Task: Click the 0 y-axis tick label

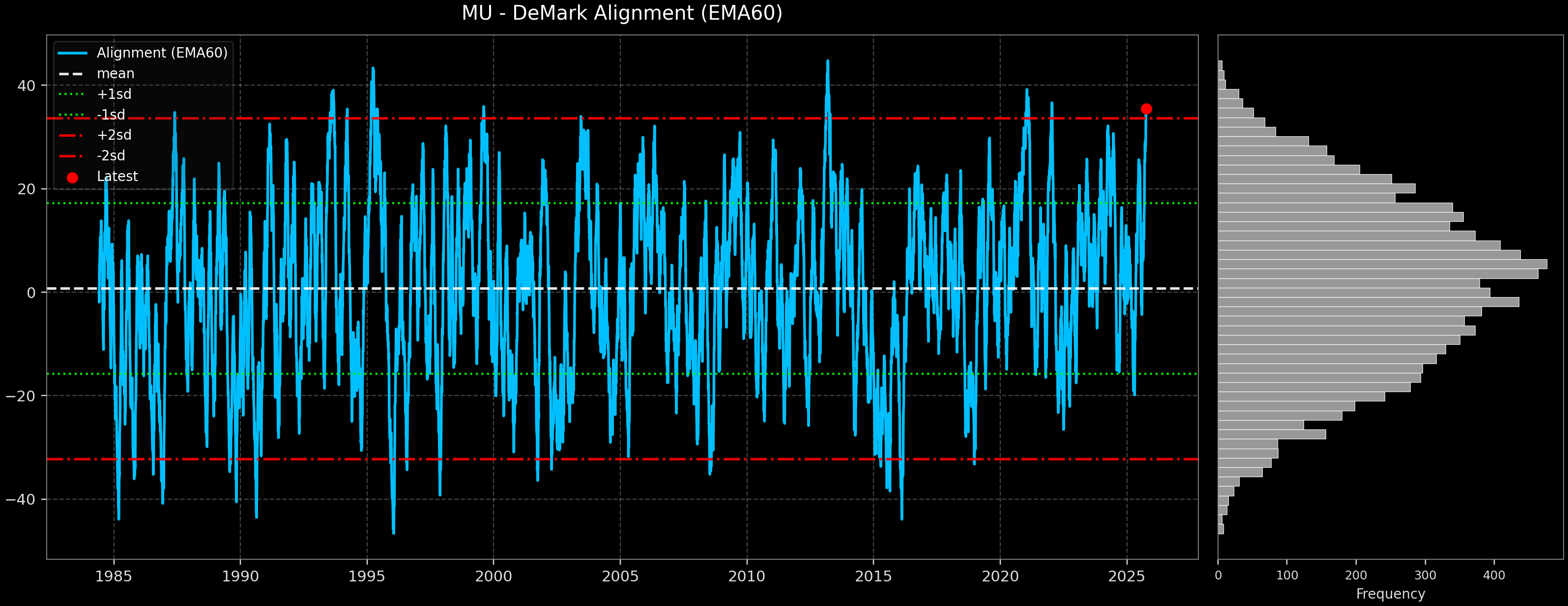Action: (31, 293)
